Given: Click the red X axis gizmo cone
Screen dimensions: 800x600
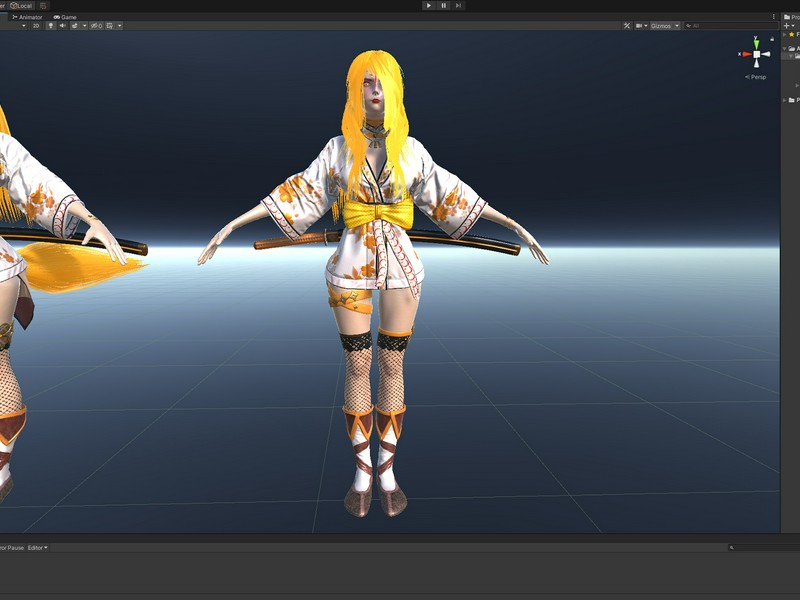Looking at the screenshot, I should (746, 54).
